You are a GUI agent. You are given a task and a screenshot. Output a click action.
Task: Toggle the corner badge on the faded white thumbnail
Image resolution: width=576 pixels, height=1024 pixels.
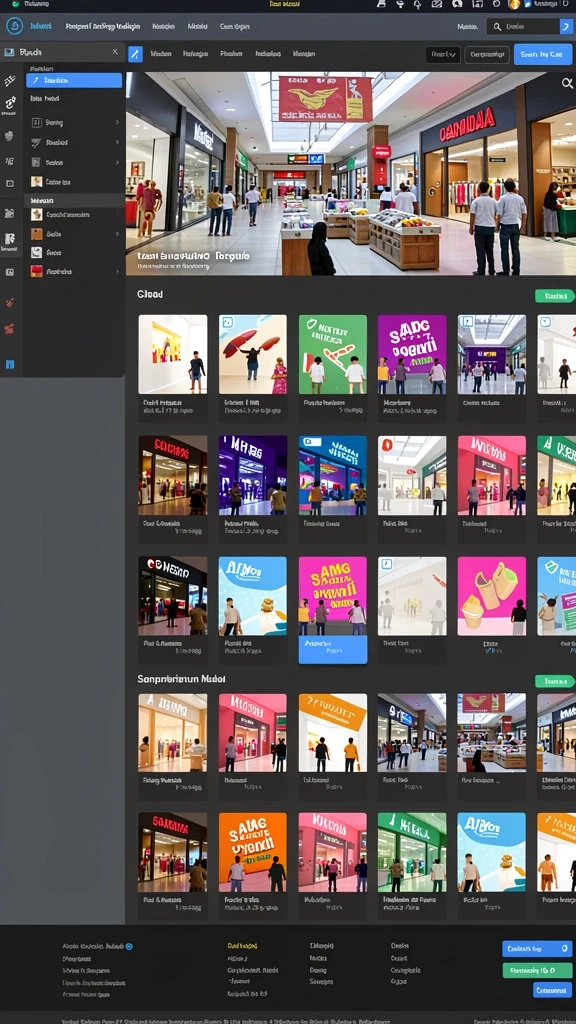pyautogui.click(x=386, y=564)
